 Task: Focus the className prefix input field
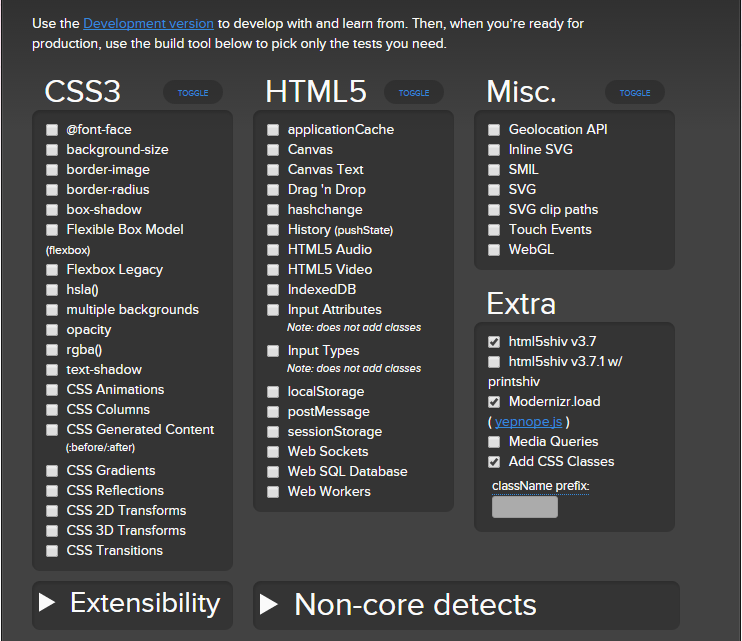point(524,507)
